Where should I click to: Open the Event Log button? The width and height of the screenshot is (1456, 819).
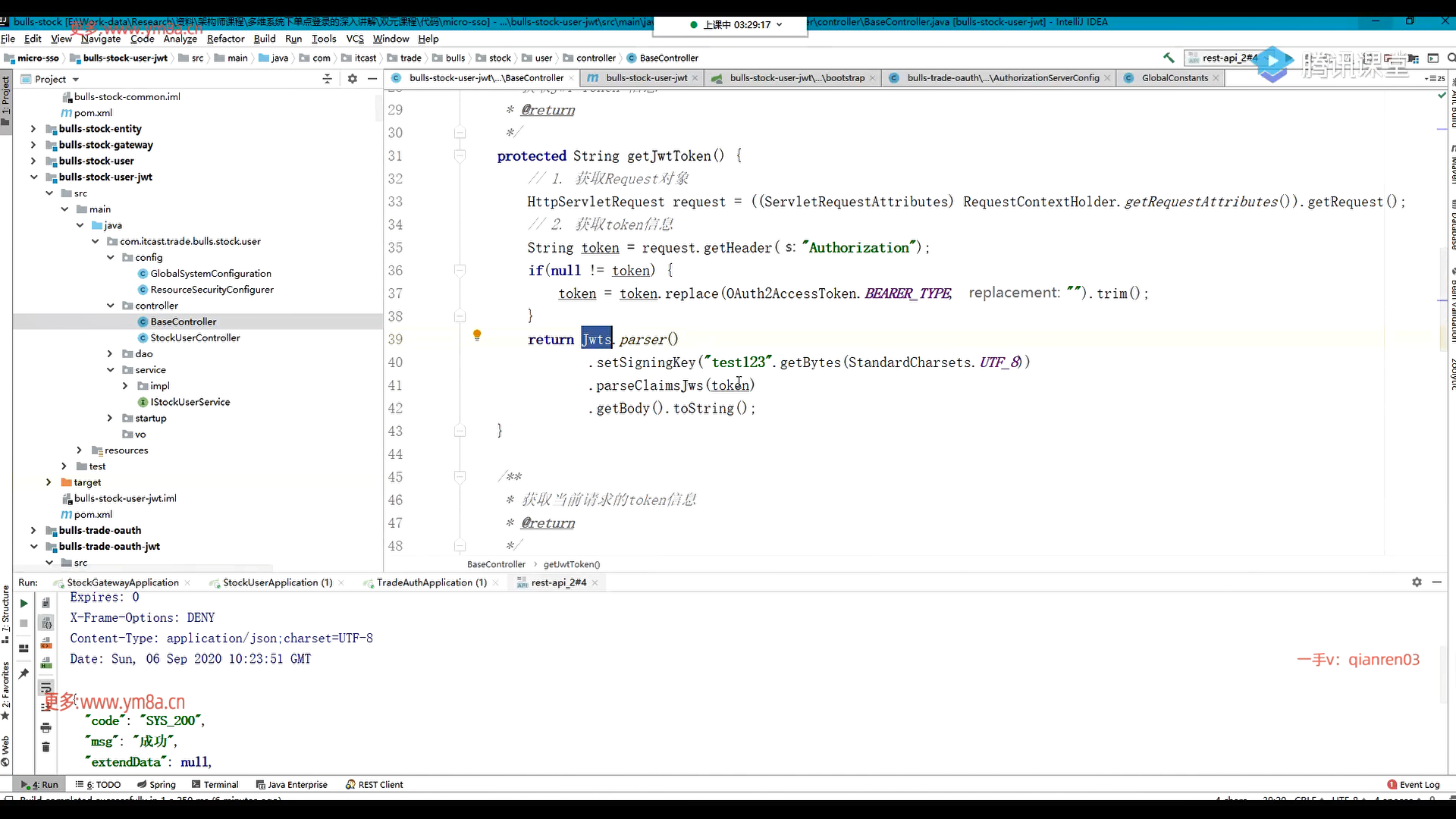pos(1414,785)
